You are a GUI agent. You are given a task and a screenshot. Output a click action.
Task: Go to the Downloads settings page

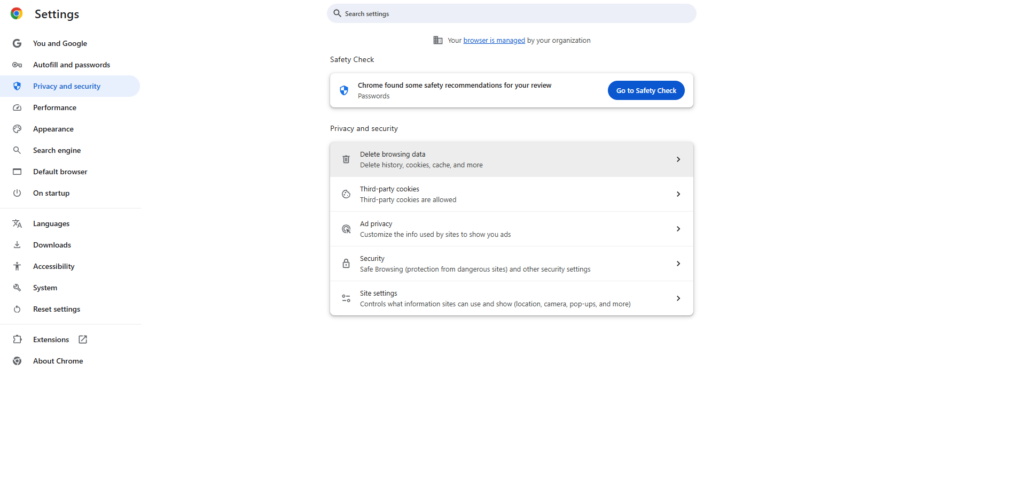tap(52, 245)
